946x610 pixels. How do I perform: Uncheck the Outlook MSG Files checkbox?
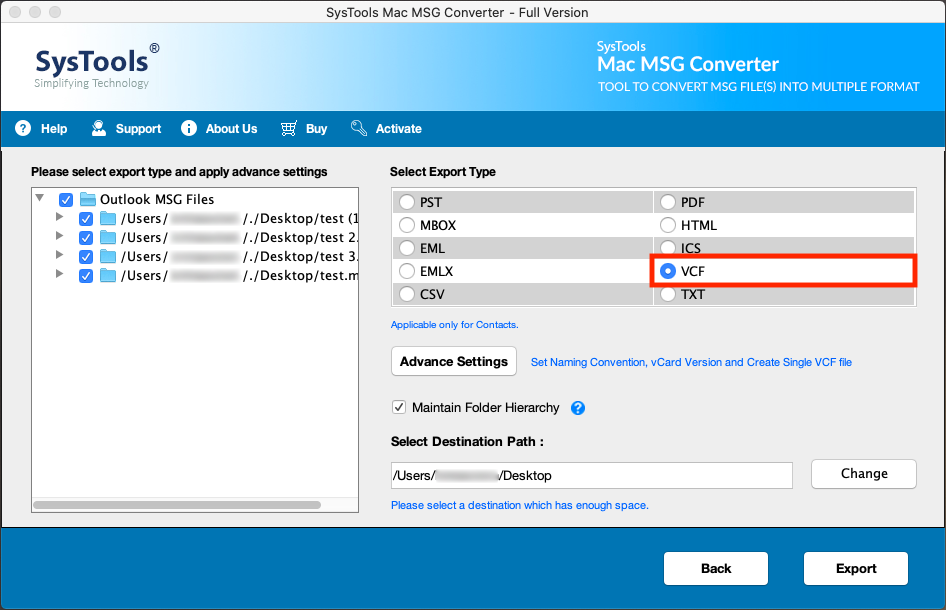tap(66, 200)
